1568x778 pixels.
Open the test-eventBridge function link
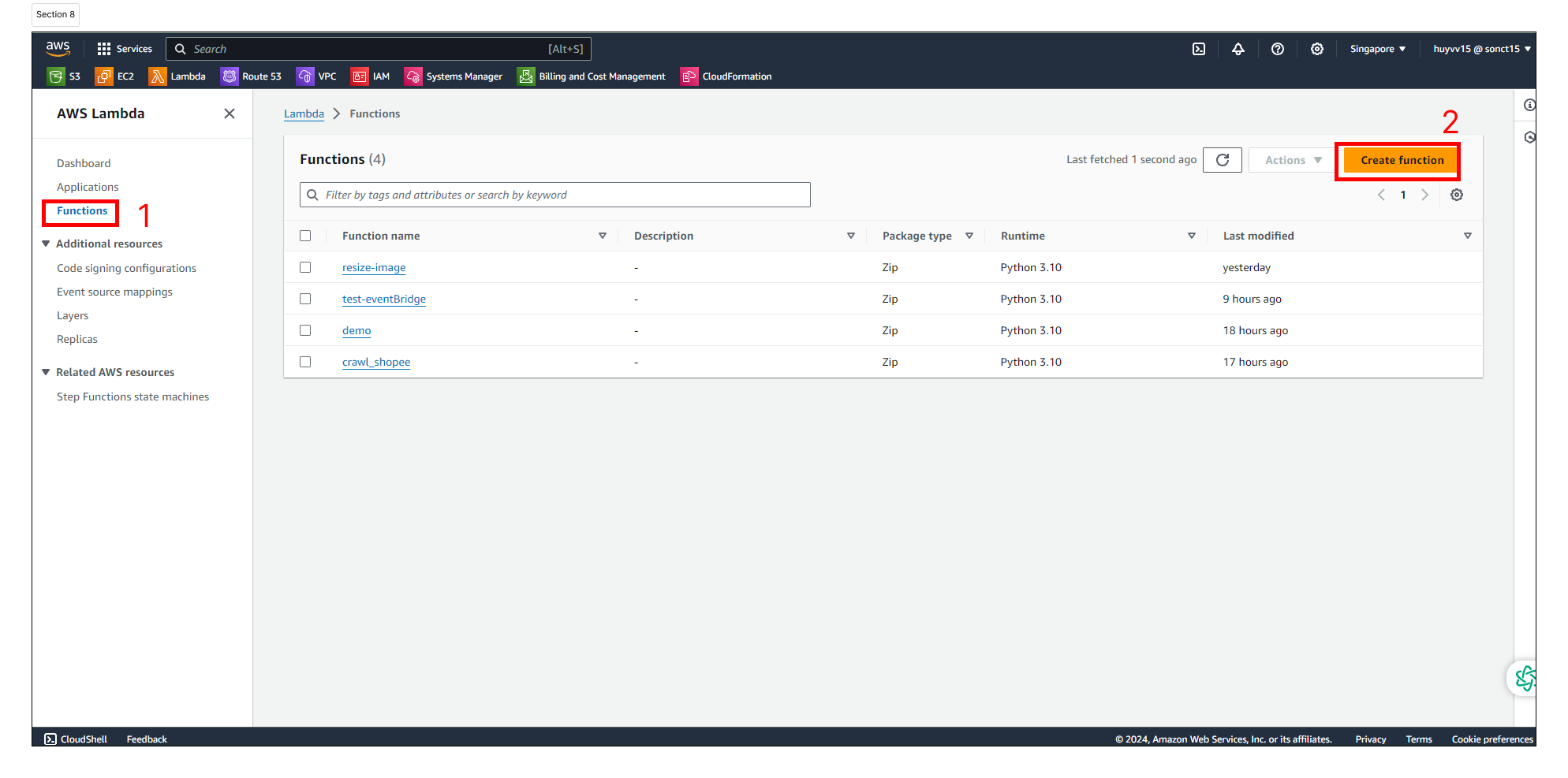(384, 299)
